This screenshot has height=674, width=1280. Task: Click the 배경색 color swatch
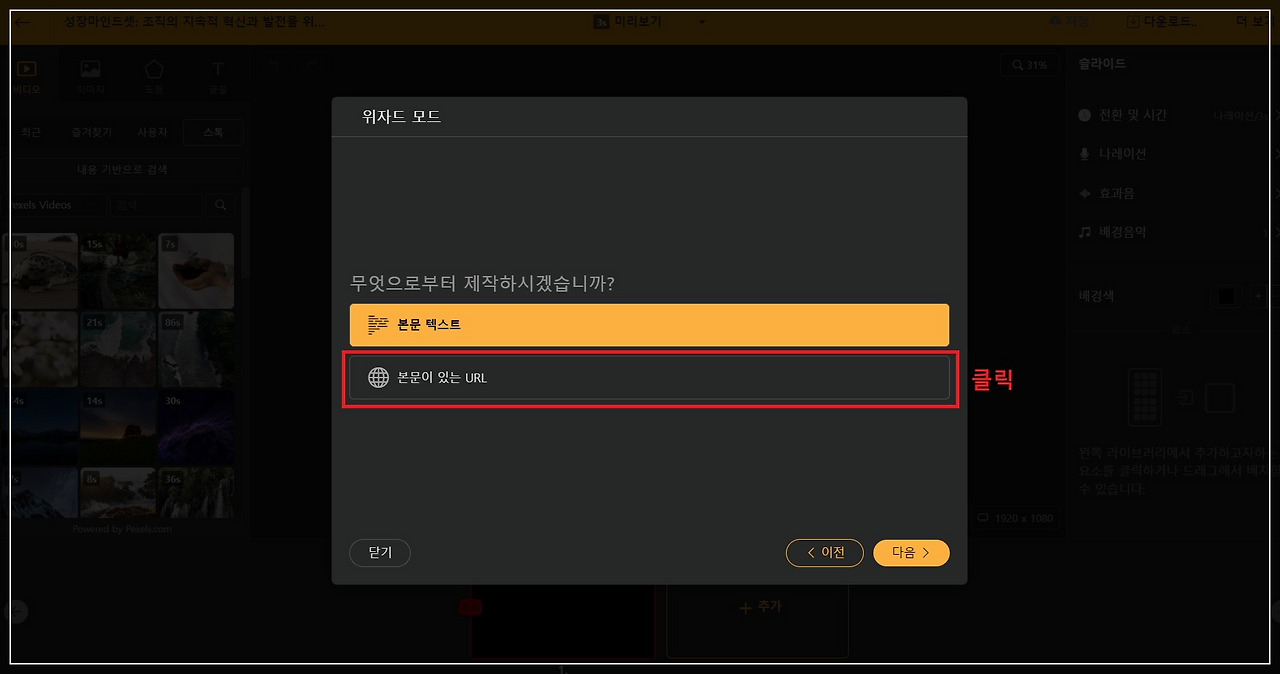pyautogui.click(x=1226, y=296)
